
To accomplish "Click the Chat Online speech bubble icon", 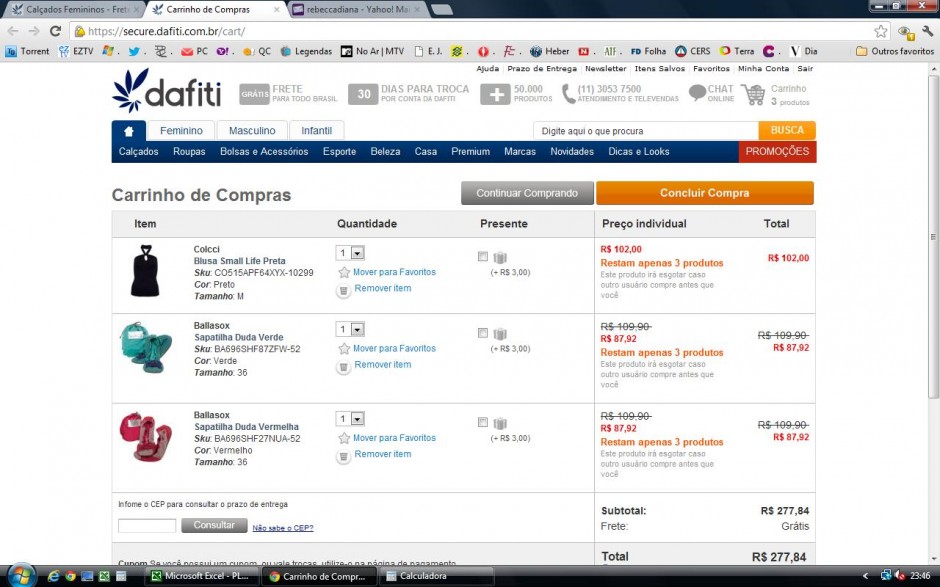I will pyautogui.click(x=697, y=94).
